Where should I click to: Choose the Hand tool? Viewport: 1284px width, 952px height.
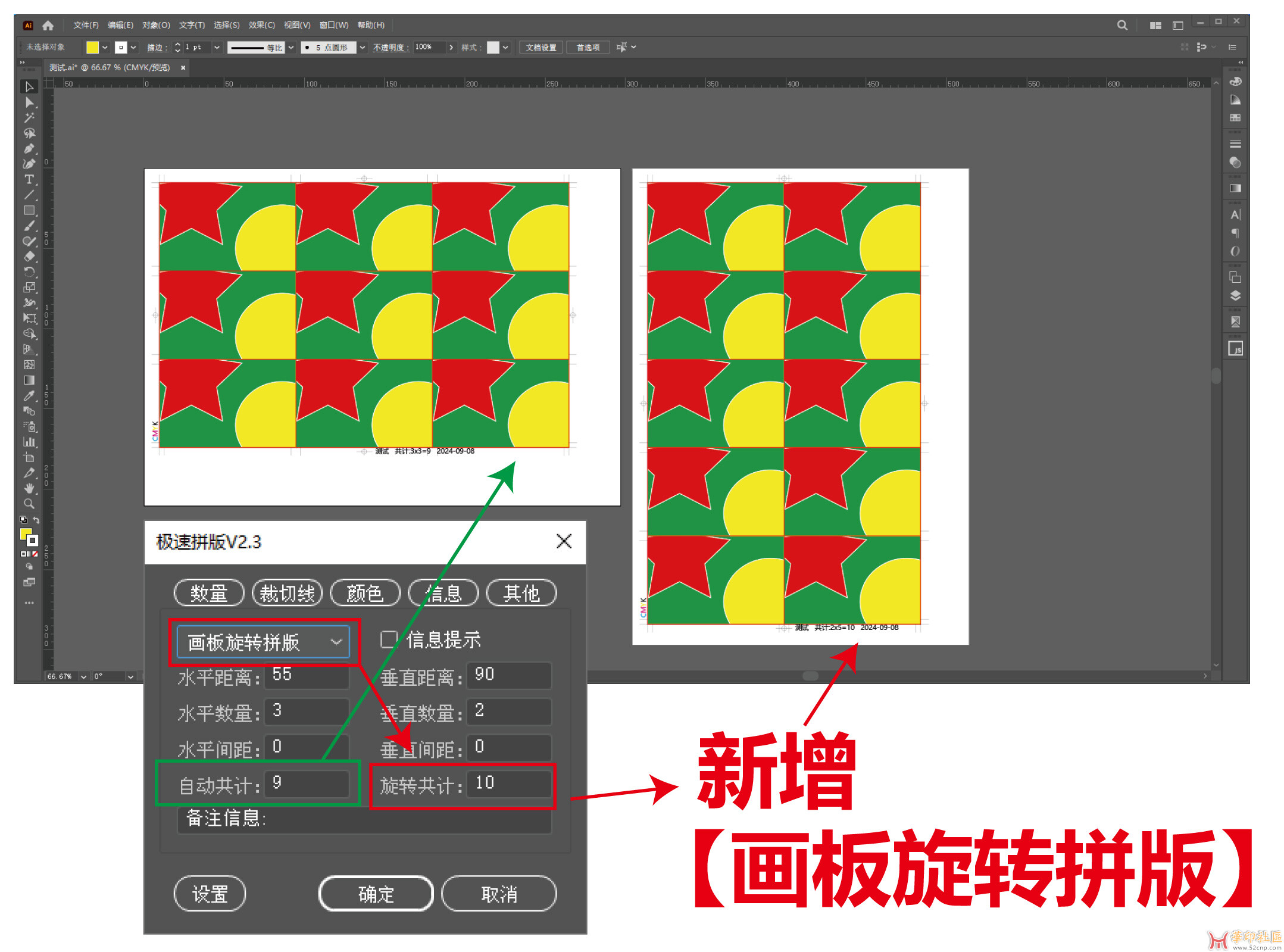[29, 488]
